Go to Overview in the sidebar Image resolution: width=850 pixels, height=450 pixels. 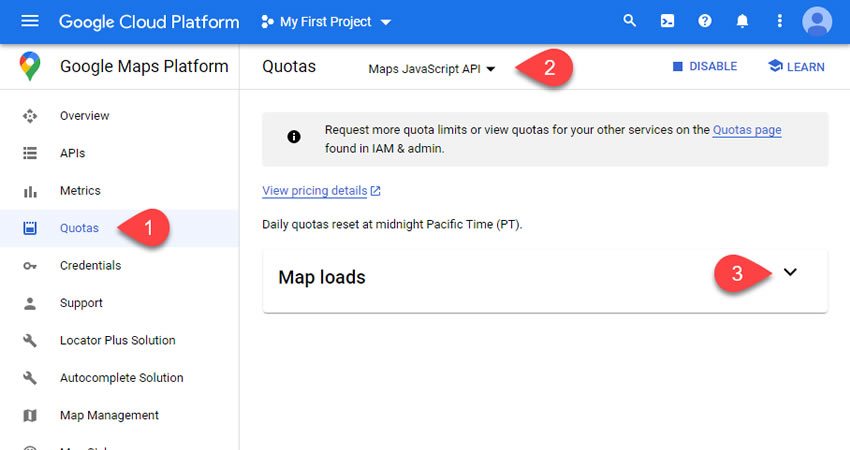(x=84, y=116)
